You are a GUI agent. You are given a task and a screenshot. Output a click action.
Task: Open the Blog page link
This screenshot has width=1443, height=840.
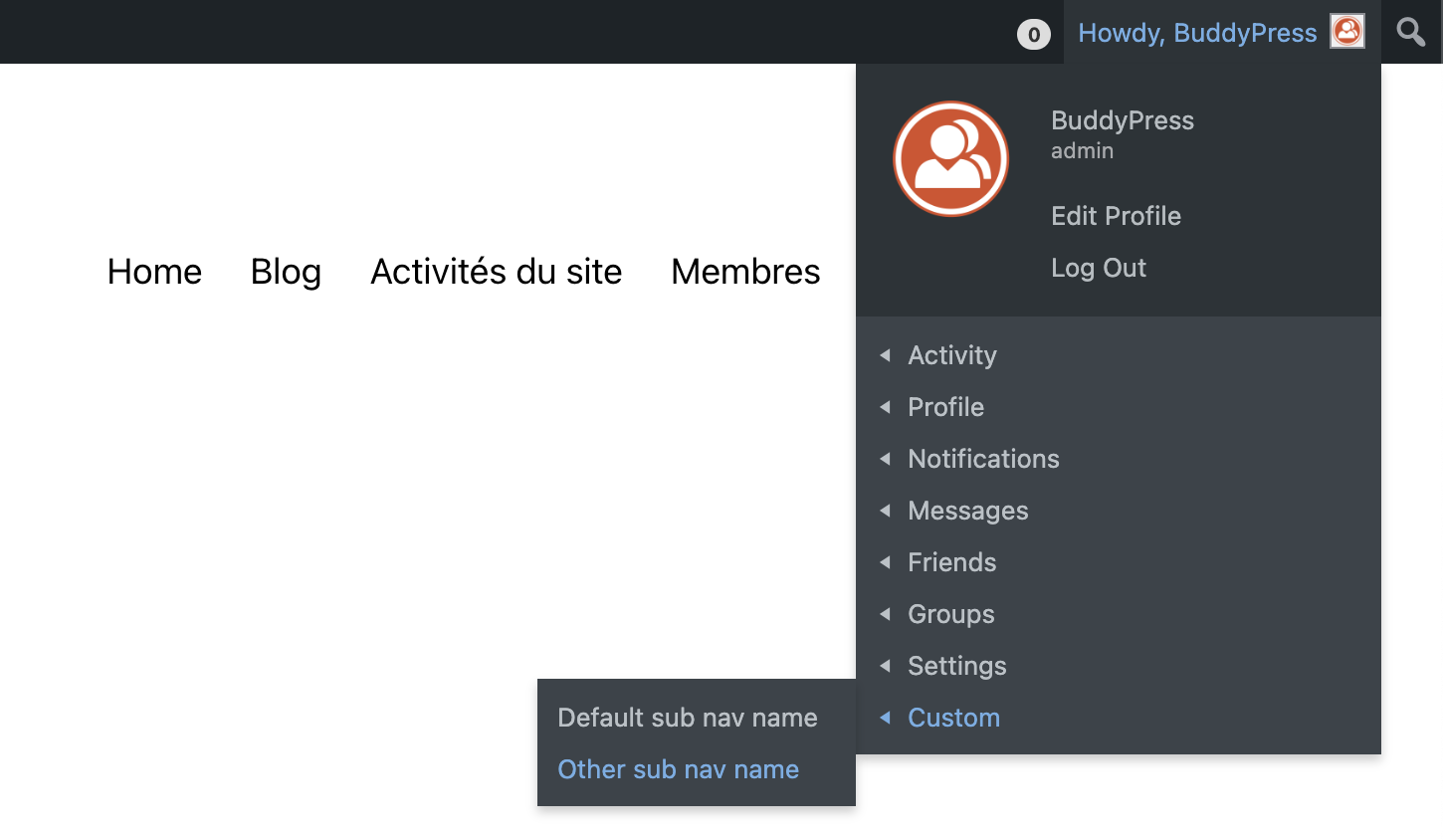(x=286, y=272)
